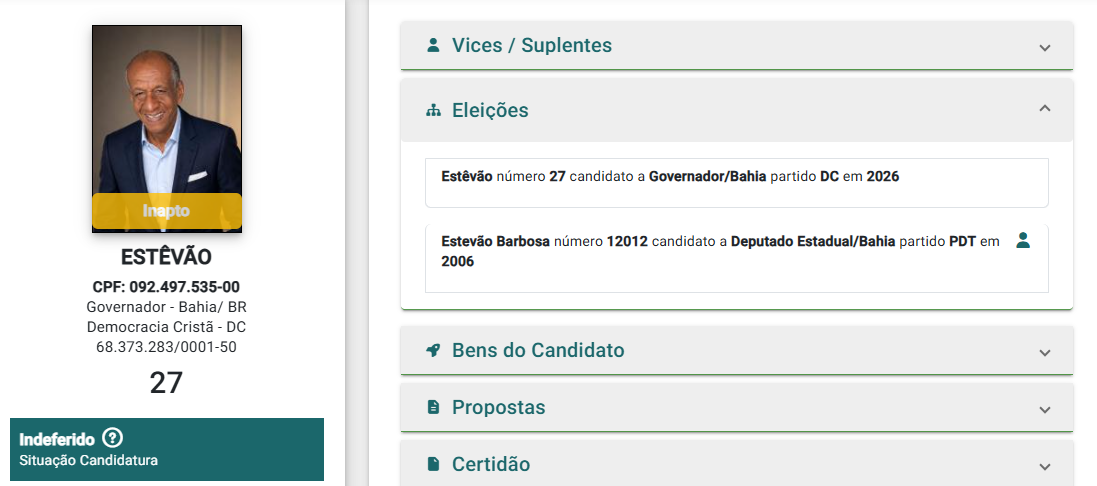Expand Certidão section chevron
Image resolution: width=1097 pixels, height=486 pixels.
pyautogui.click(x=1045, y=466)
